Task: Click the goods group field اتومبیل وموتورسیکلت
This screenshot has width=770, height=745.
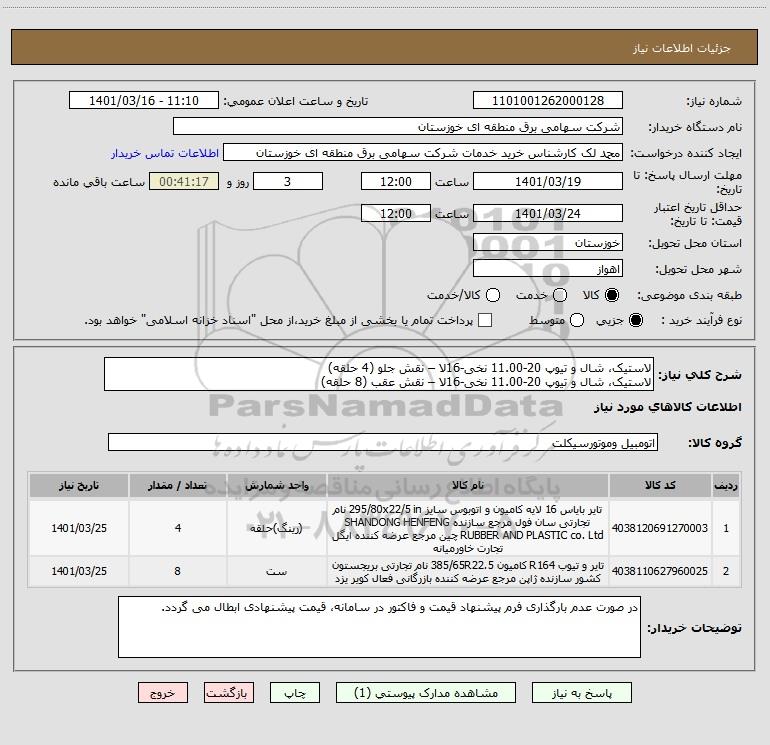Action: (383, 442)
